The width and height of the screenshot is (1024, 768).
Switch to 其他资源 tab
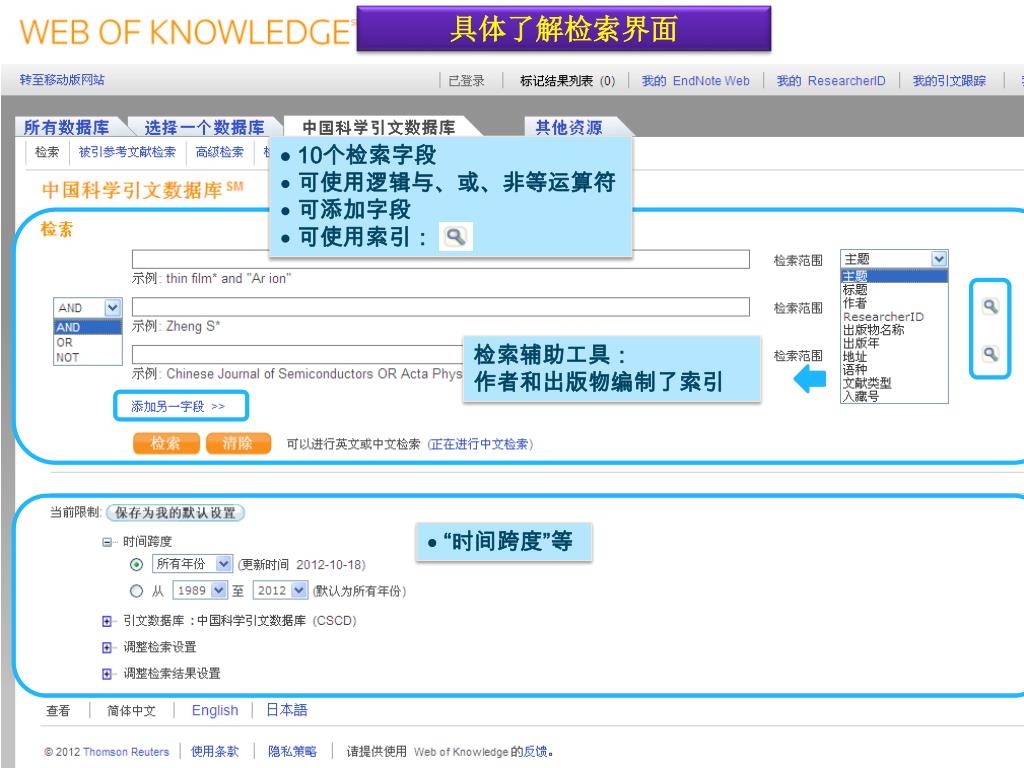click(x=569, y=127)
